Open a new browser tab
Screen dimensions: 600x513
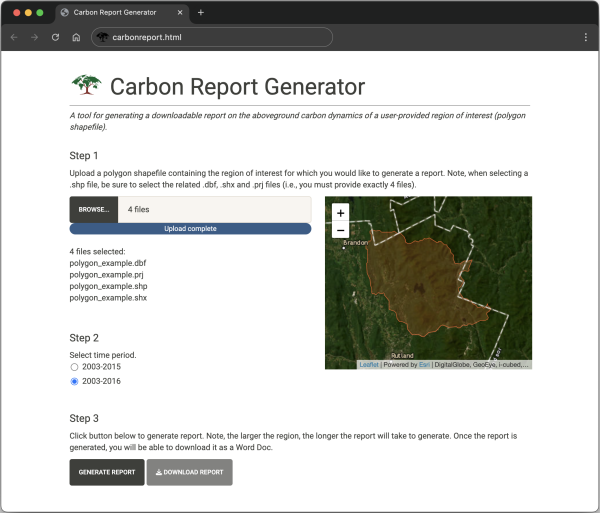click(200, 12)
